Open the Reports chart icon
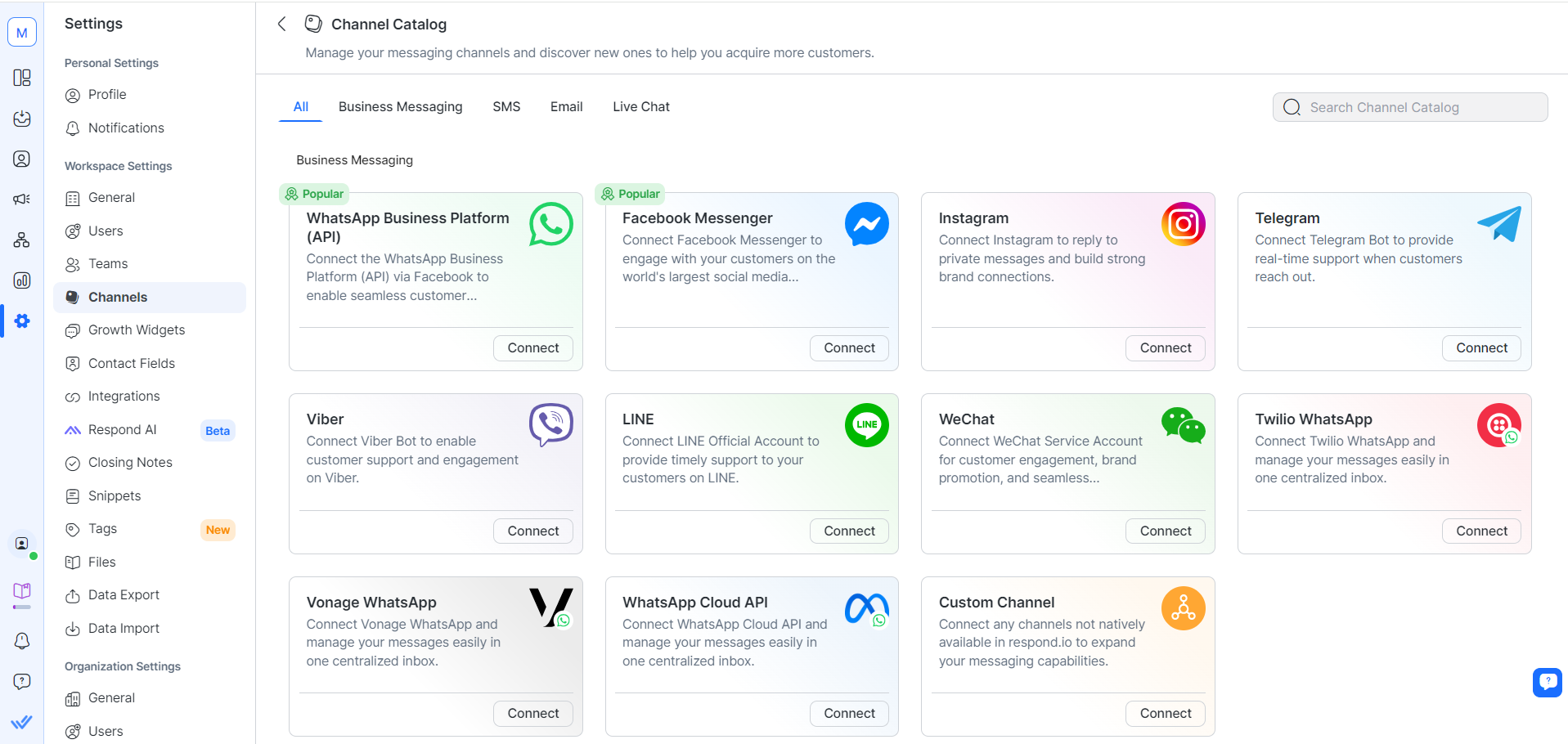 (x=22, y=280)
